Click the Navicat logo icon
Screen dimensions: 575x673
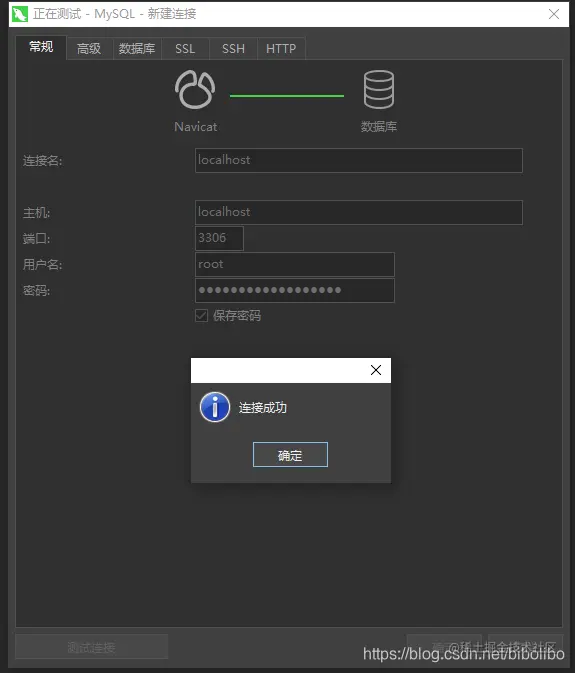195,90
